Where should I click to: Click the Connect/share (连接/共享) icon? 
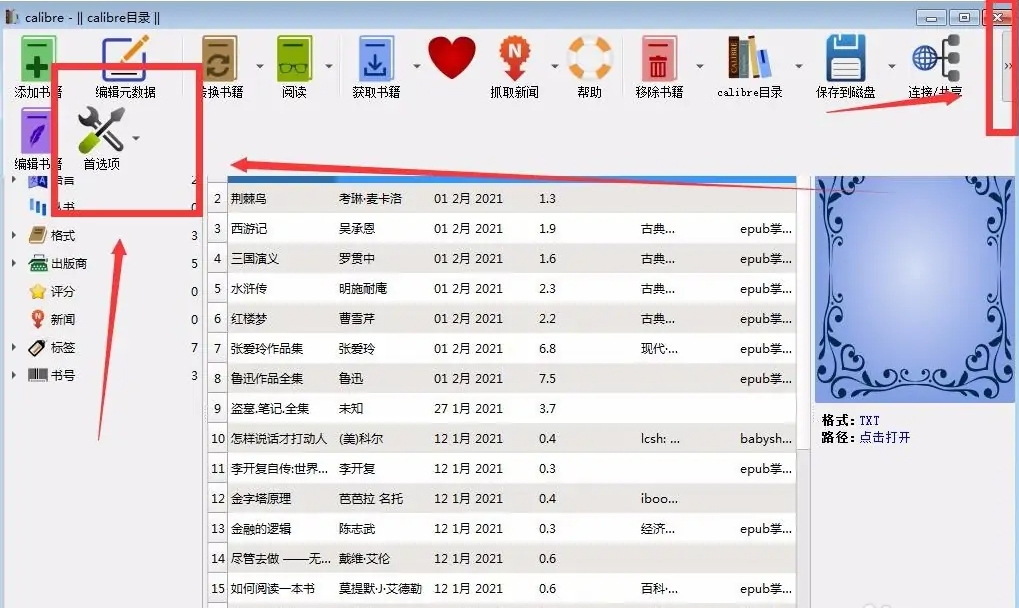click(936, 58)
